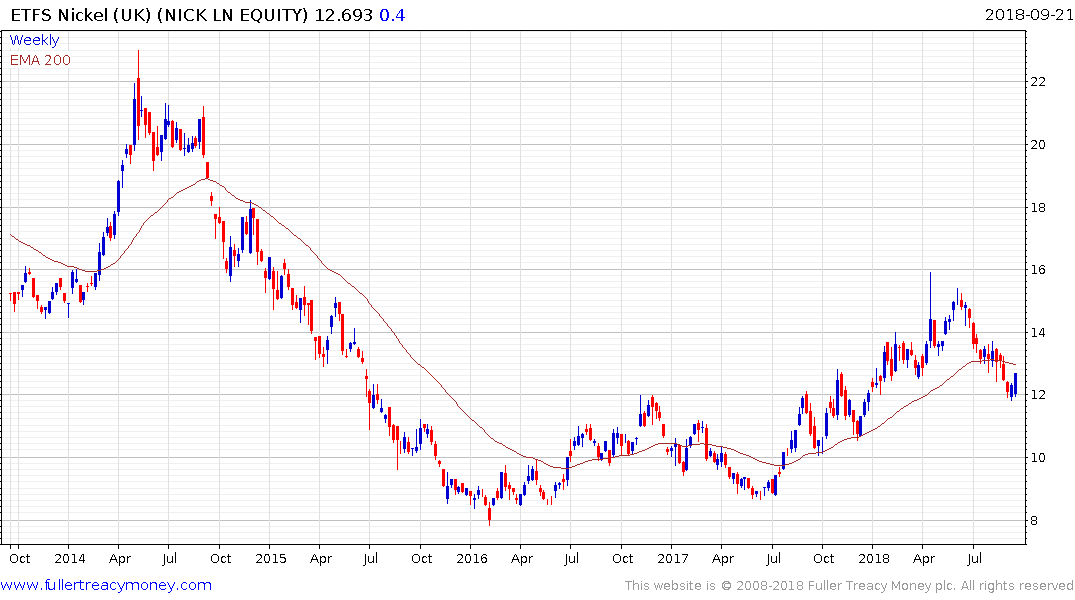Click the x-axis label 2017
Screen dimensions: 1075x600
coord(673,558)
